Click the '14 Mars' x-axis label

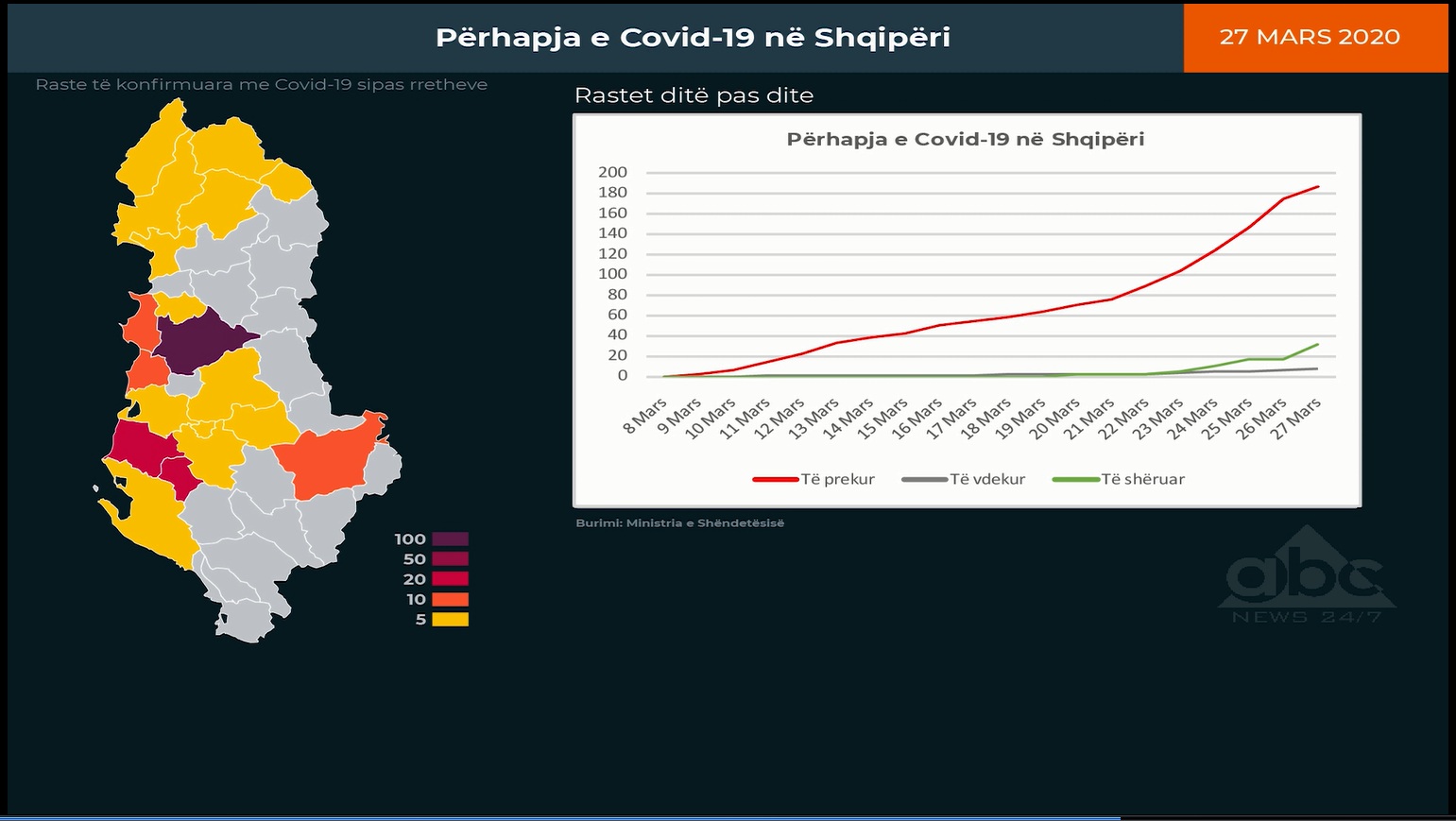[x=848, y=419]
